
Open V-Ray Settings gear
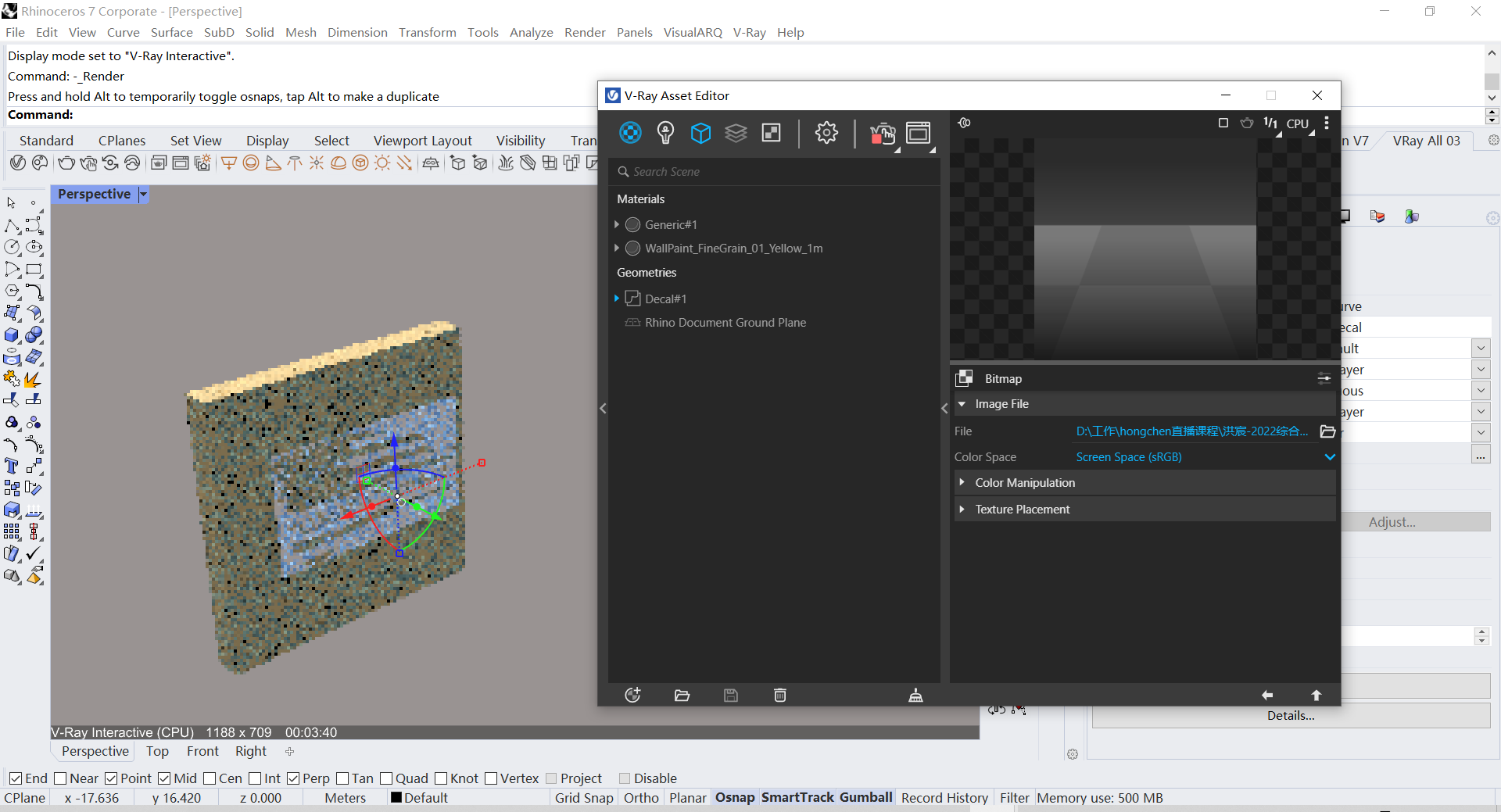click(x=826, y=133)
